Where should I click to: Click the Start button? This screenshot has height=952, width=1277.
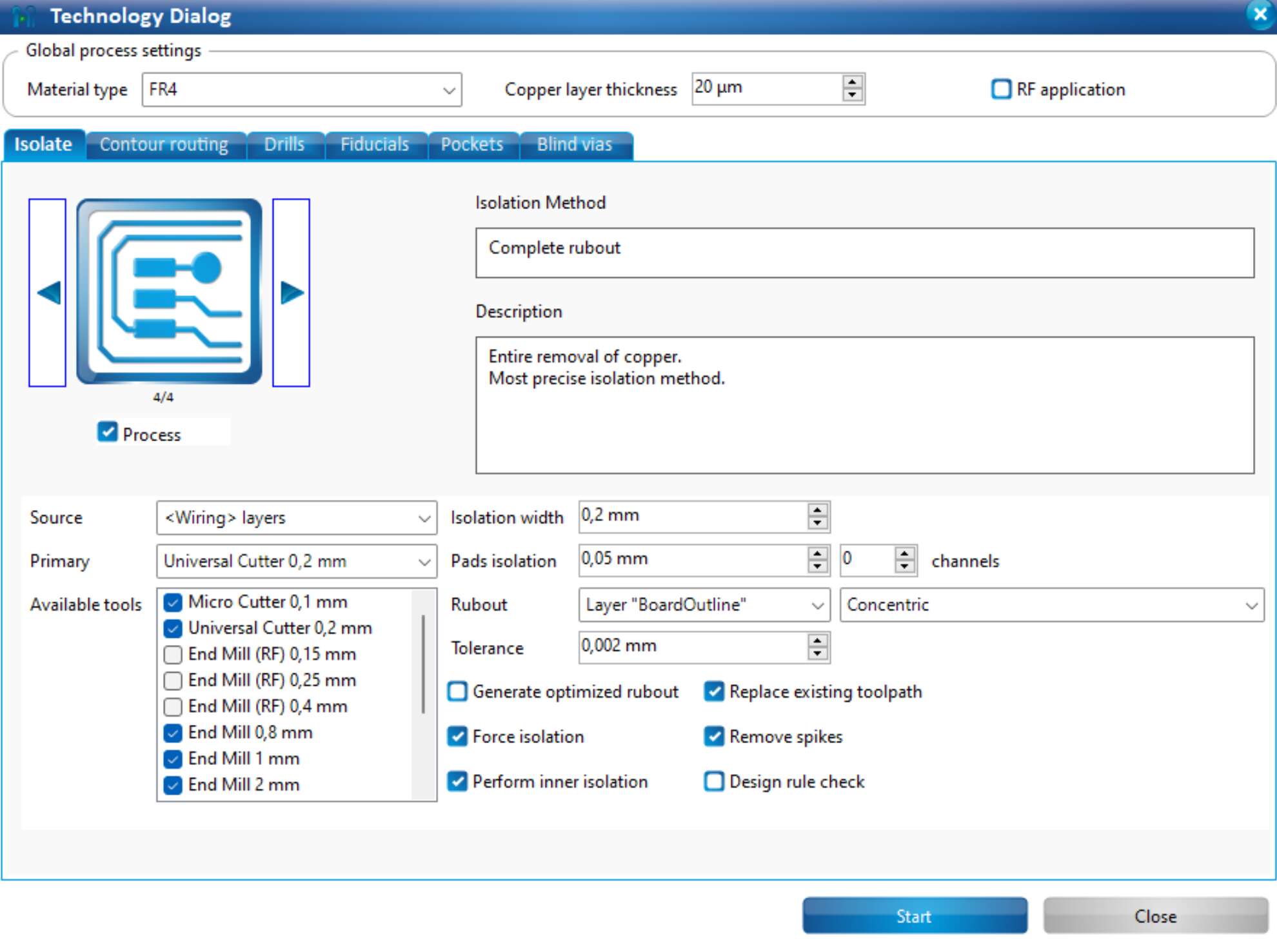pyautogui.click(x=914, y=915)
